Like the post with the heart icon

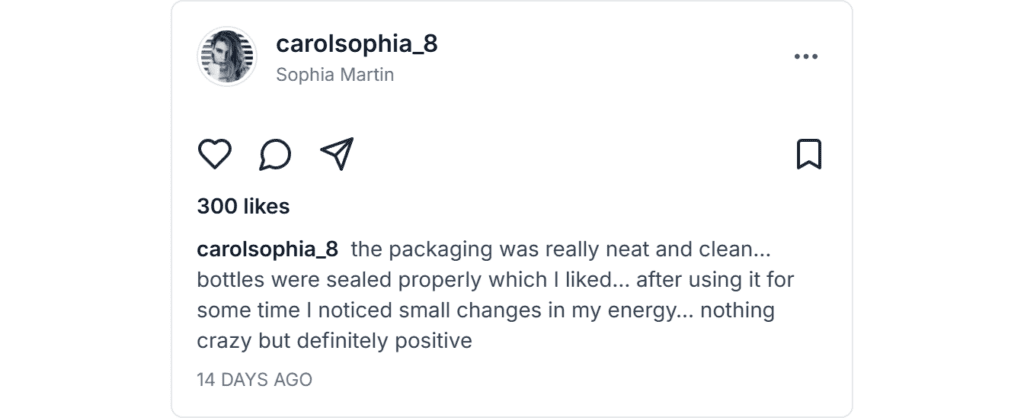[x=214, y=154]
